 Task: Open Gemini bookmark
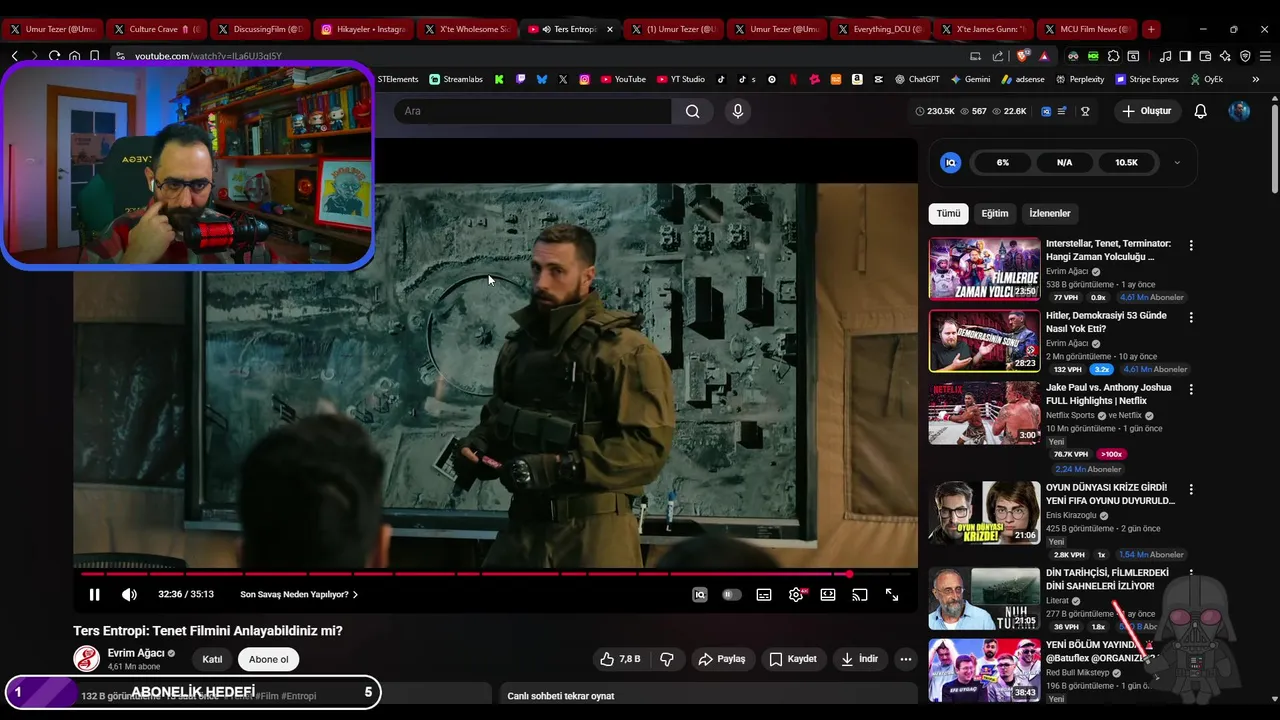coord(969,79)
